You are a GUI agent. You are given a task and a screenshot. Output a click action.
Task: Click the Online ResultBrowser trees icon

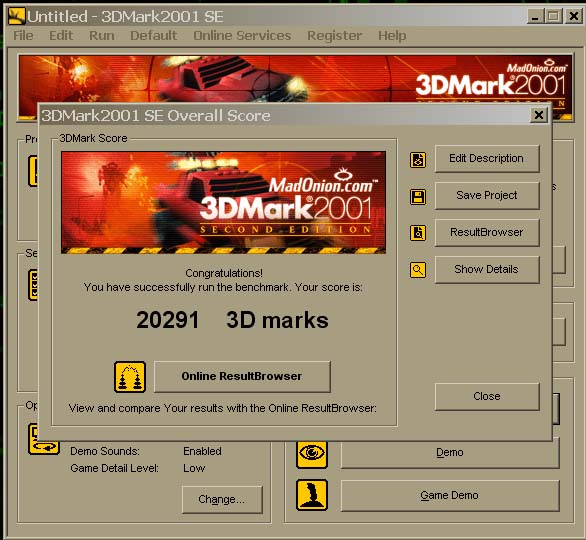[130, 377]
